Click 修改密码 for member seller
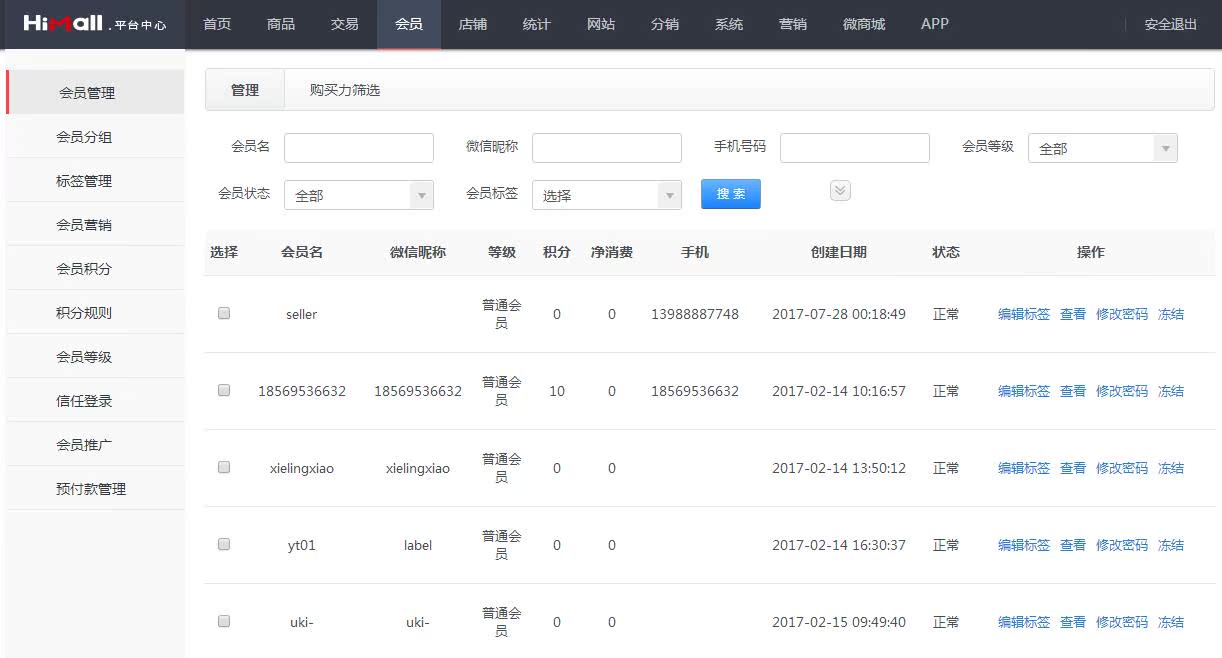 [1122, 314]
